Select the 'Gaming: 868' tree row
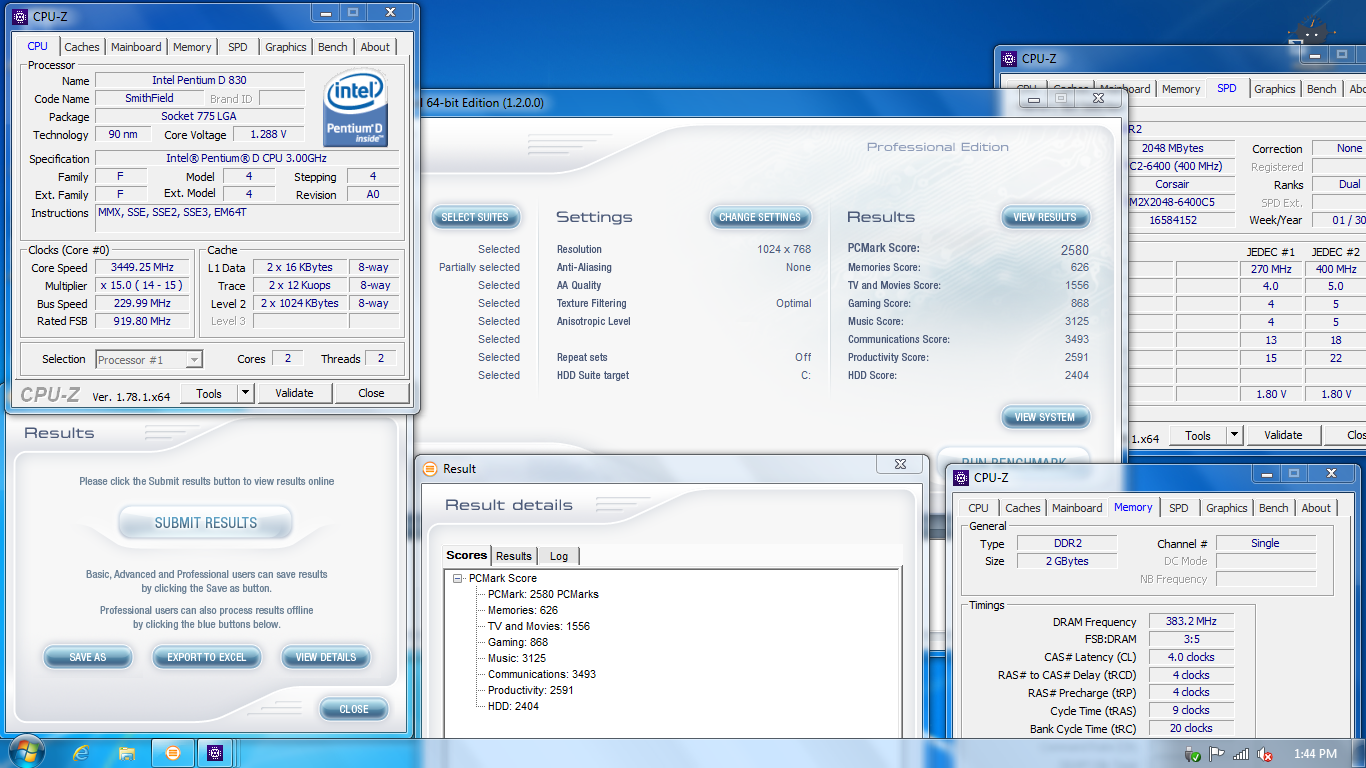This screenshot has width=1366, height=768. (x=518, y=642)
